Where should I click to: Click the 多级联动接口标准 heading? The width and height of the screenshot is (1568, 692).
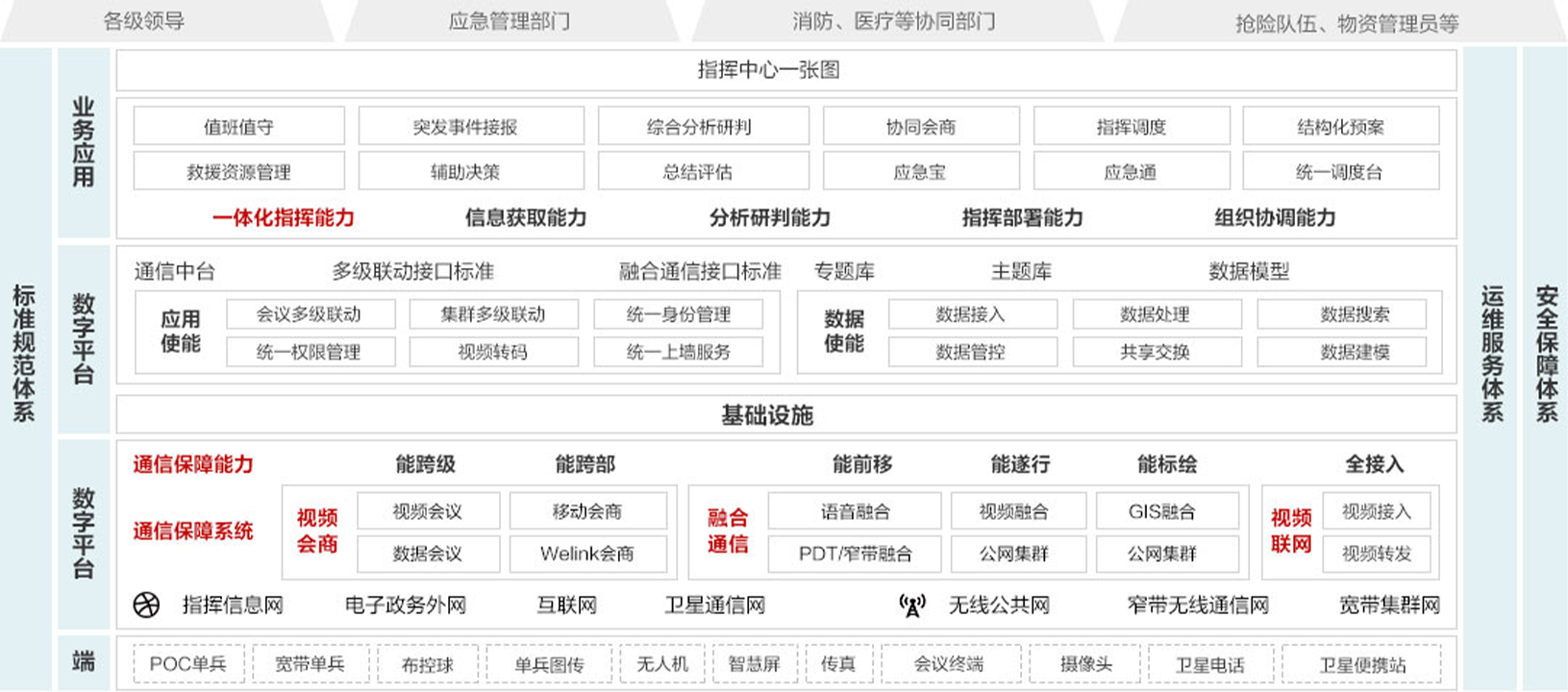pos(413,271)
